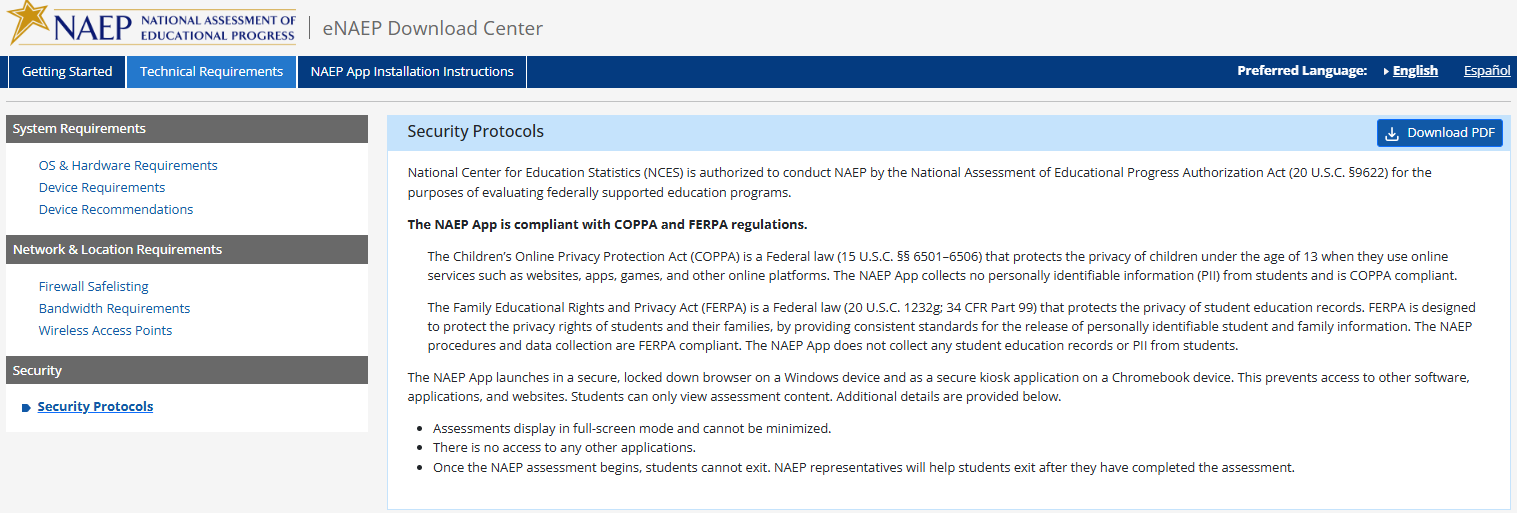This screenshot has width=1517, height=513.
Task: Click the arrow marker before English
Action: click(1386, 71)
